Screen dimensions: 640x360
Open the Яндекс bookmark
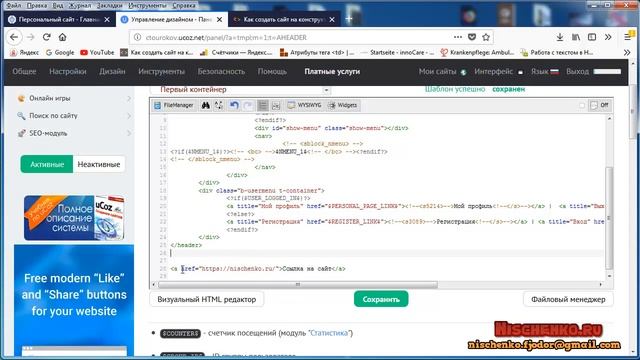[25, 53]
